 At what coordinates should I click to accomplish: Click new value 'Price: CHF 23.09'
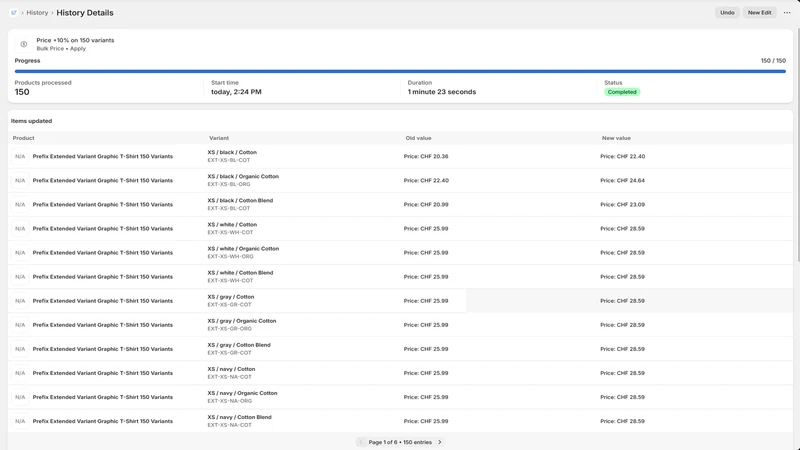coord(622,205)
